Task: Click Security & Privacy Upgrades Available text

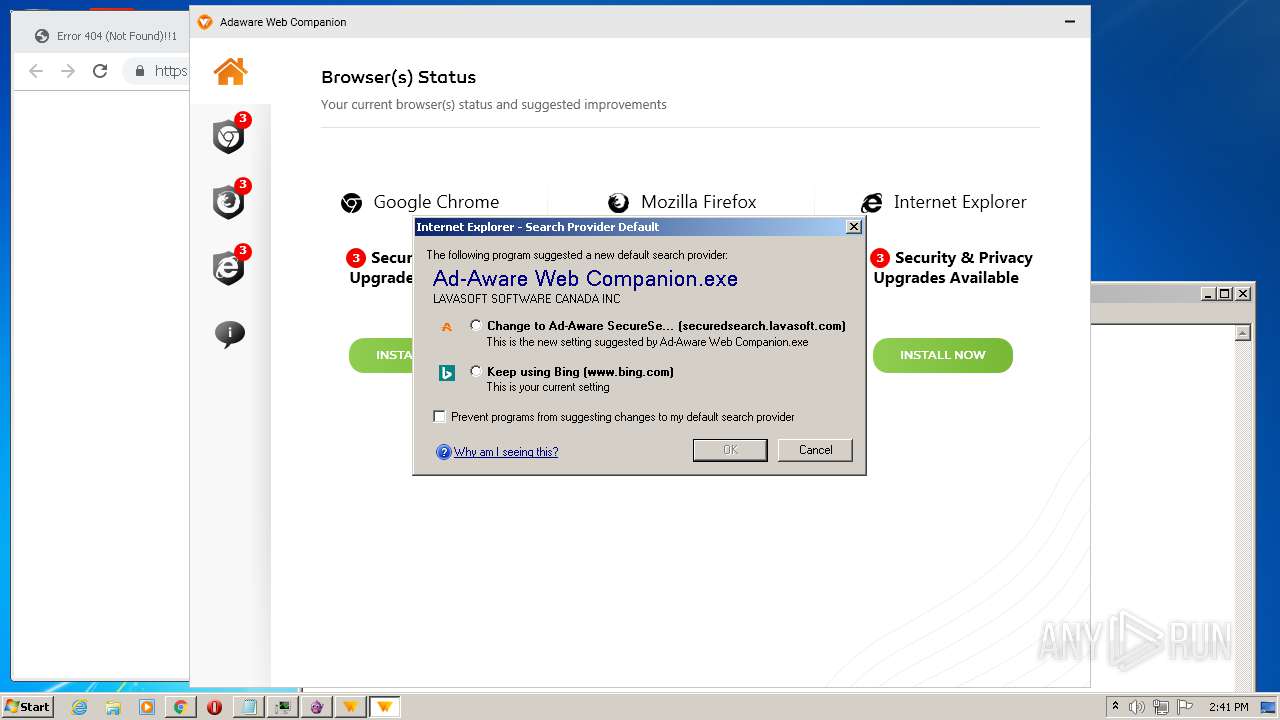Action: [953, 268]
